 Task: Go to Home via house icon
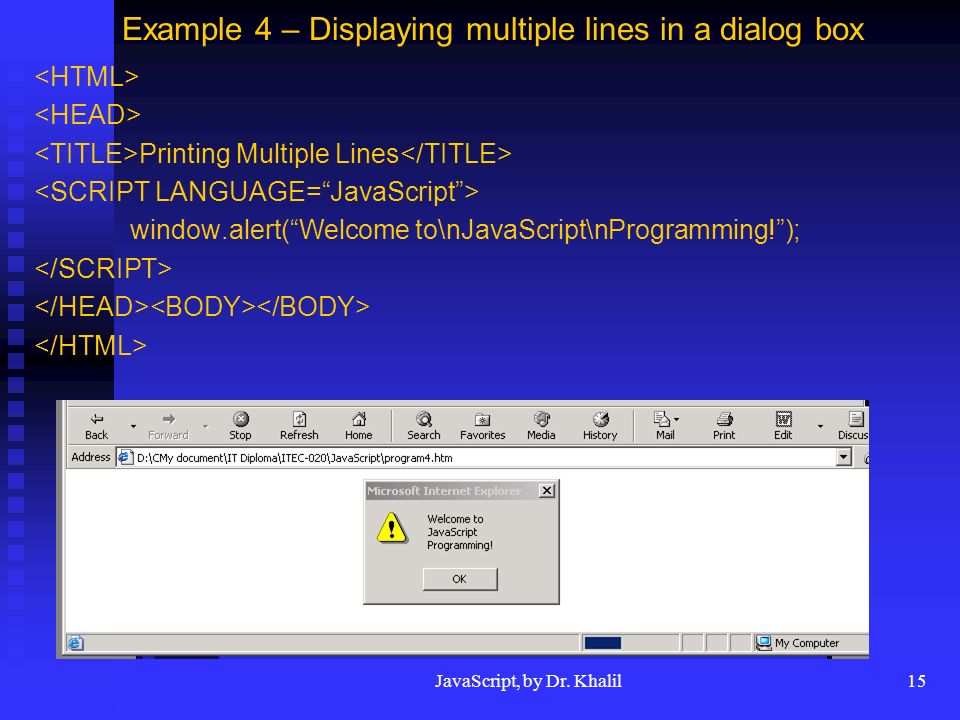pos(359,419)
